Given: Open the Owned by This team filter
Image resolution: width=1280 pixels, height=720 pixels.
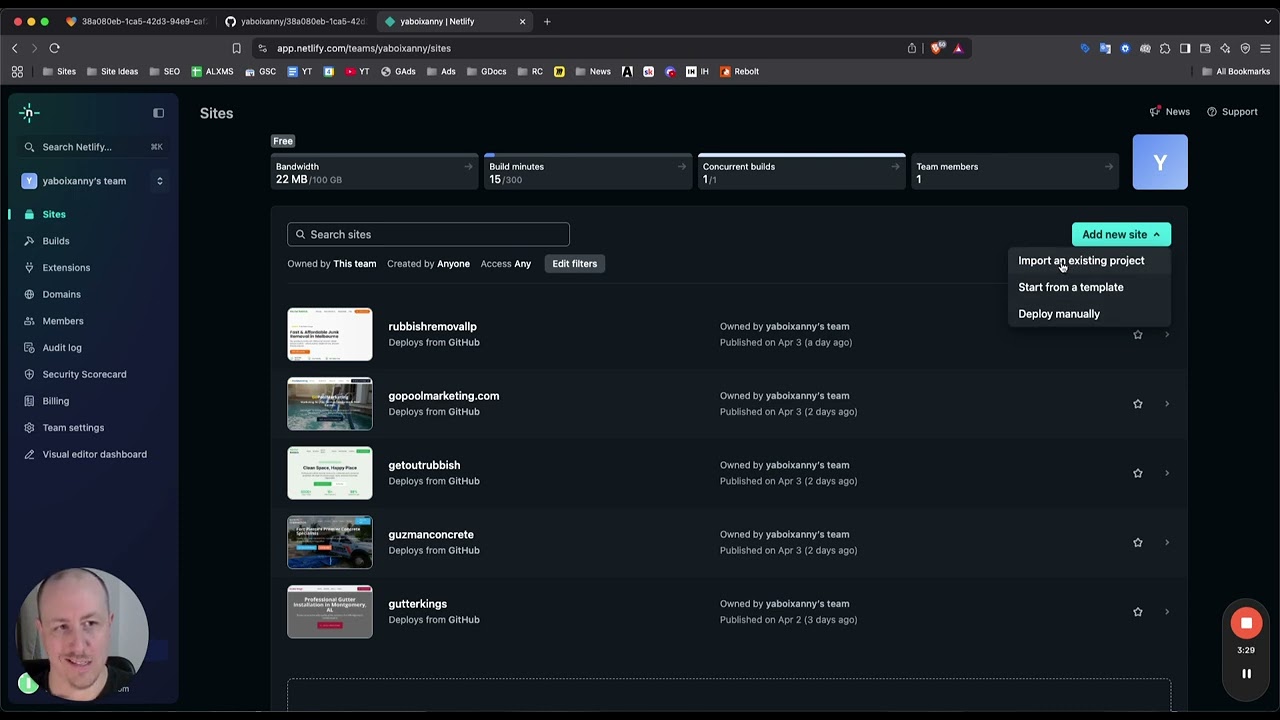Looking at the screenshot, I should [332, 264].
